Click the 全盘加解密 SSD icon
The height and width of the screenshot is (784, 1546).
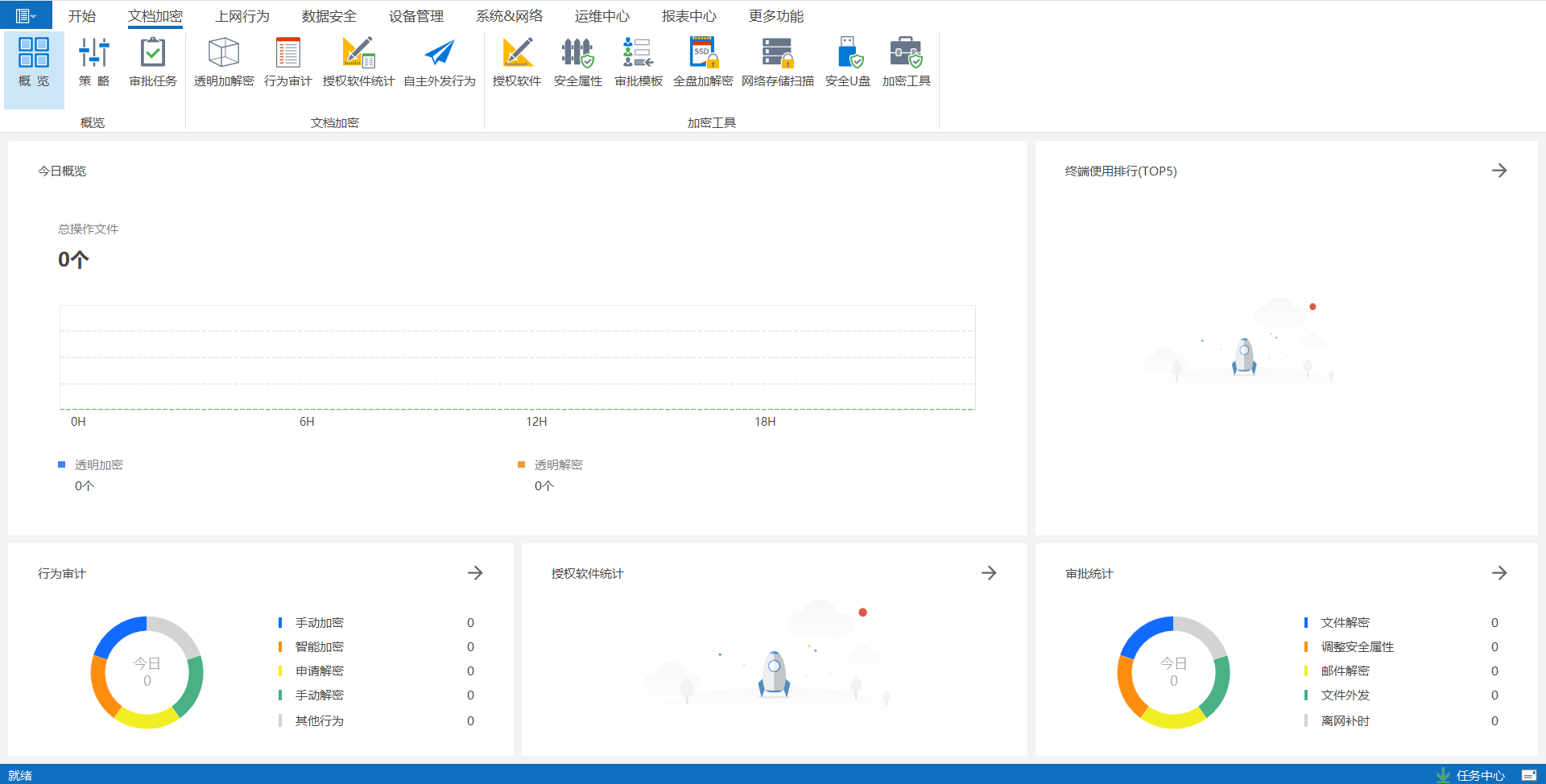click(703, 62)
